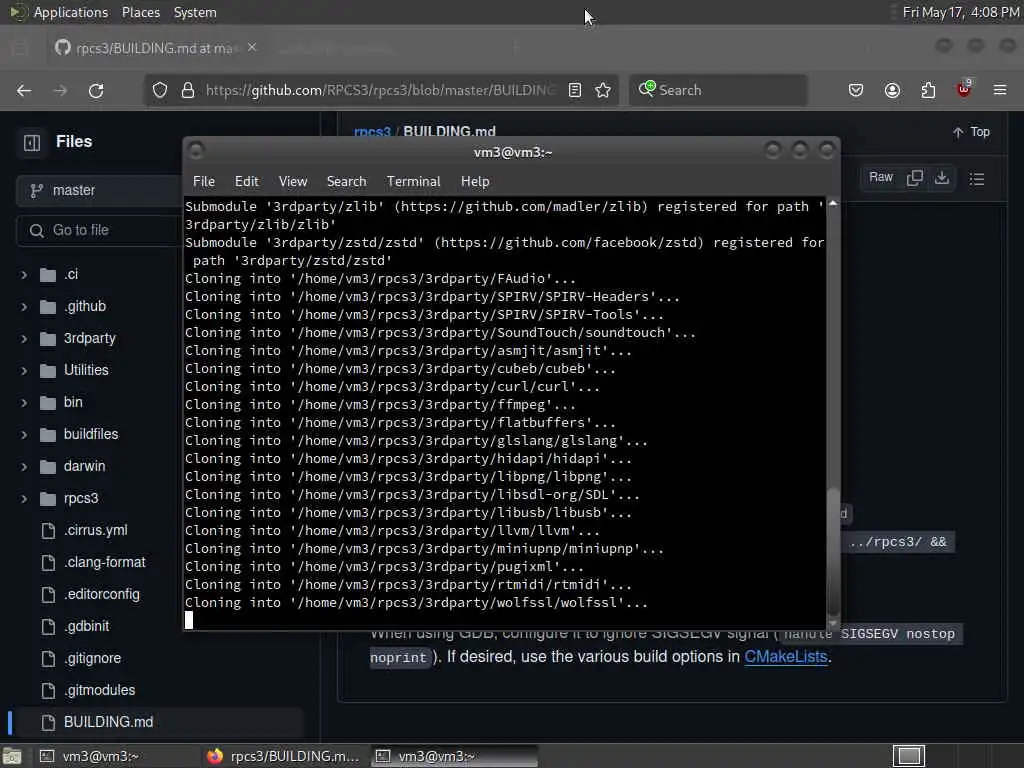Click the site security padlock icon
Image resolution: width=1024 pixels, height=768 pixels.
(188, 90)
